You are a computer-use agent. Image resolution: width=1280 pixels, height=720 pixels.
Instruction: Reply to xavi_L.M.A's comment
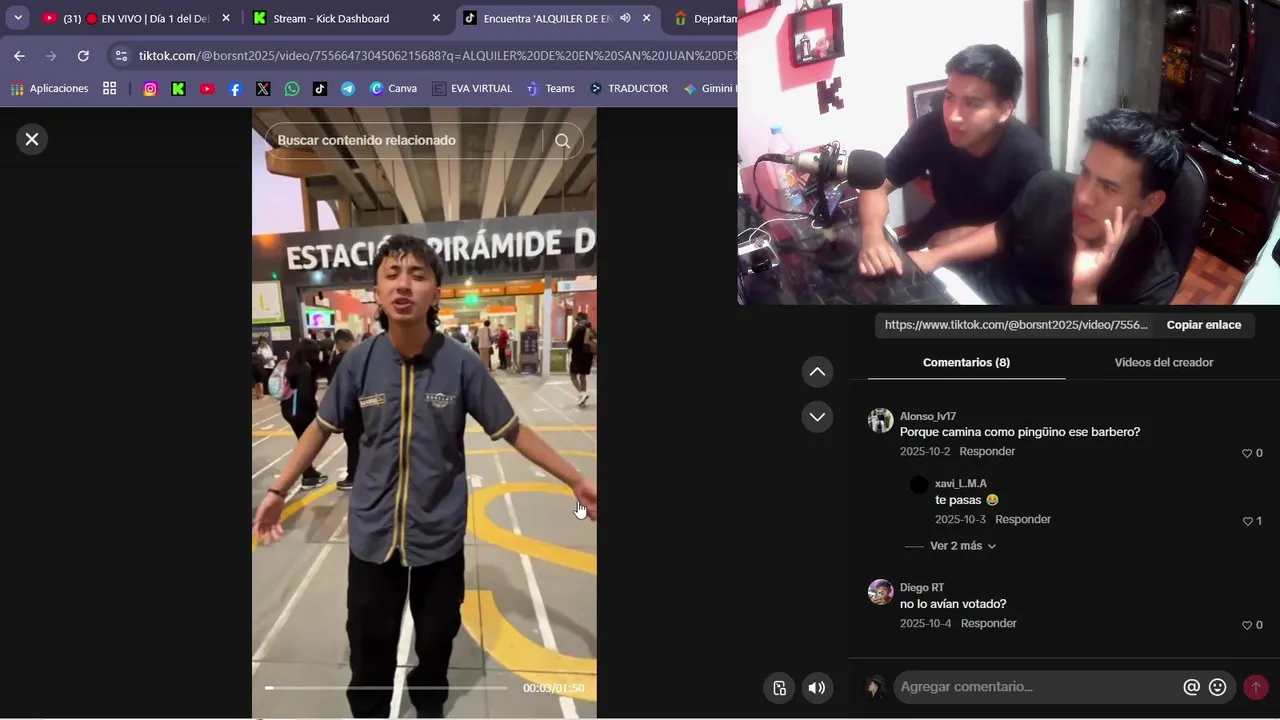(1023, 519)
